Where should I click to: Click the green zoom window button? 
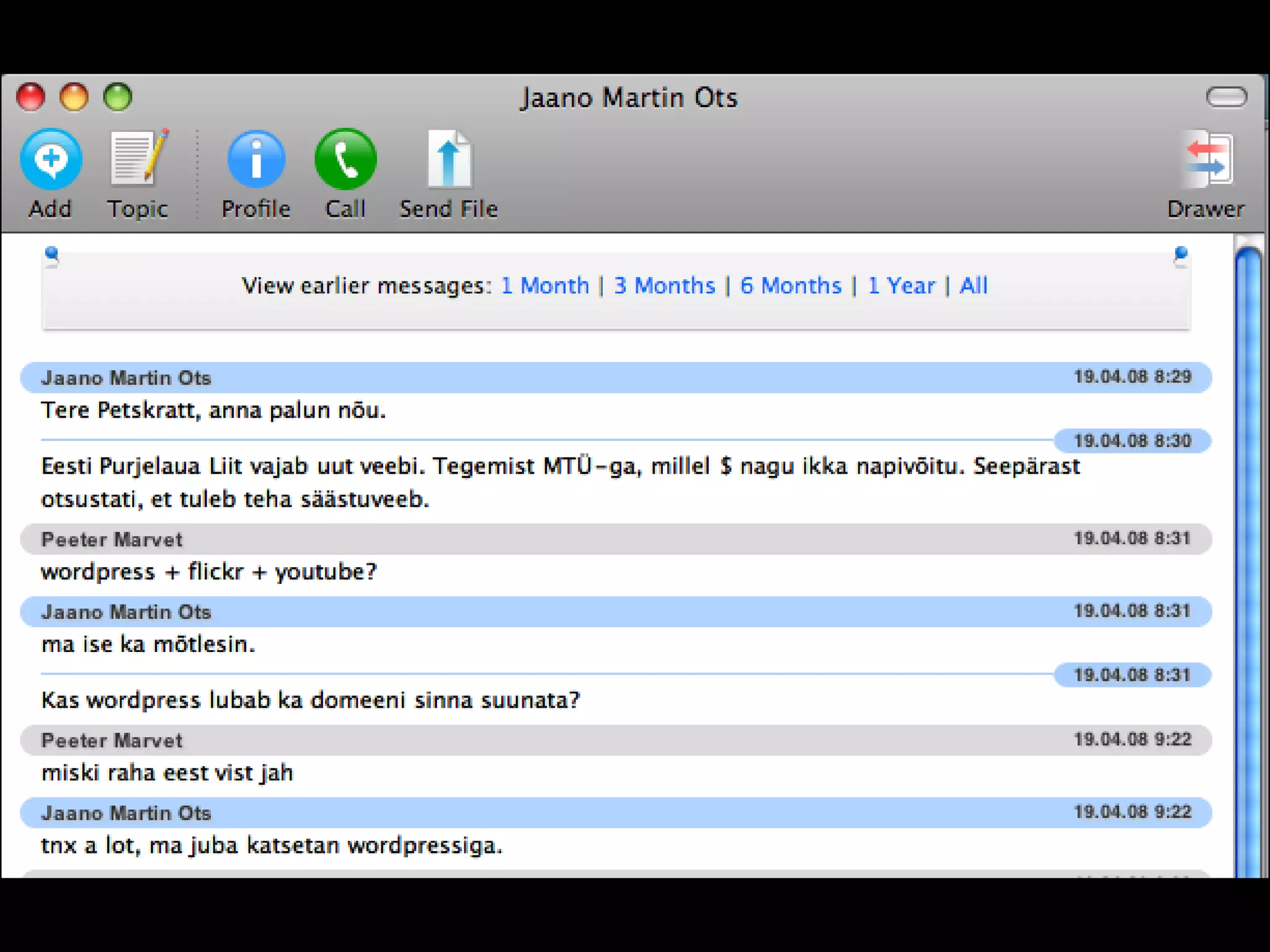[117, 97]
